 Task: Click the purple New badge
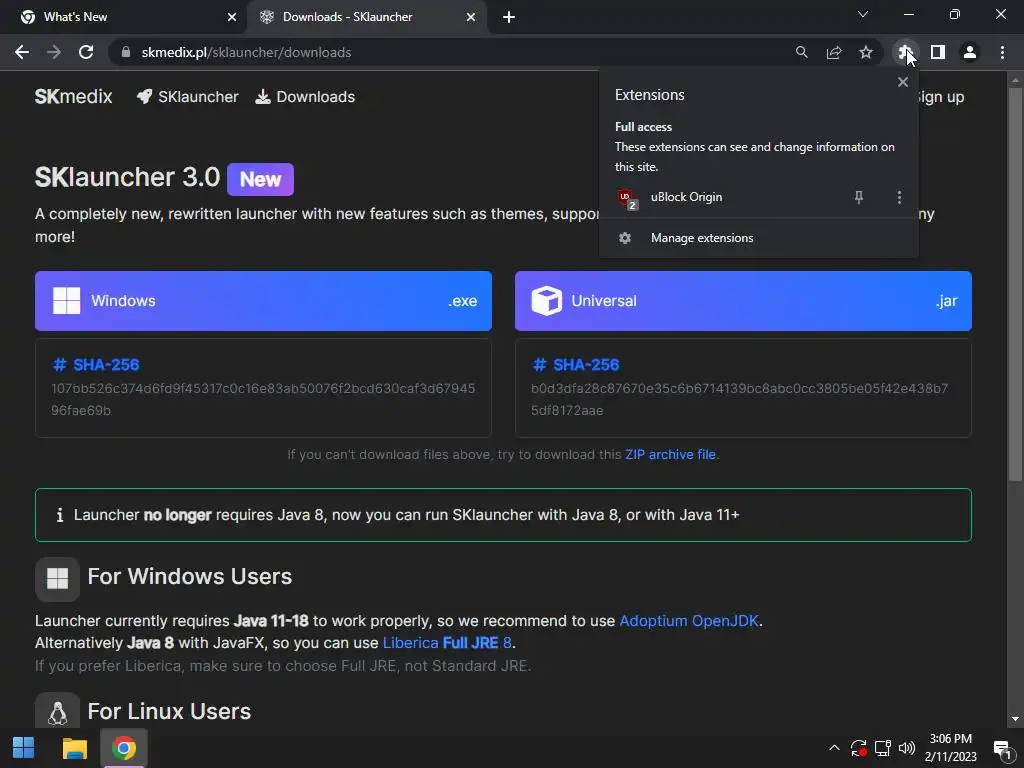261,180
